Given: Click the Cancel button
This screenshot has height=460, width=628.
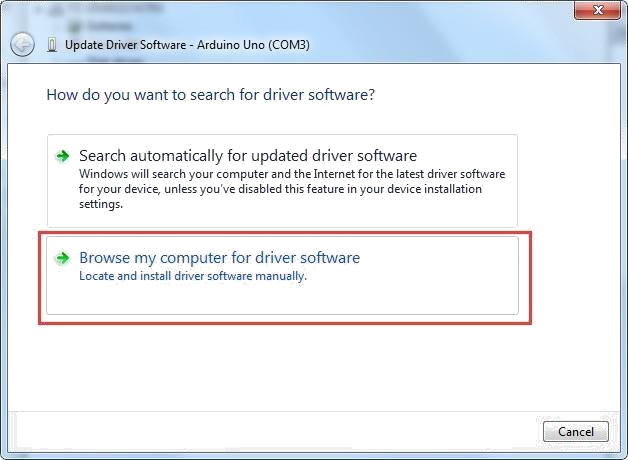Looking at the screenshot, I should tap(576, 432).
